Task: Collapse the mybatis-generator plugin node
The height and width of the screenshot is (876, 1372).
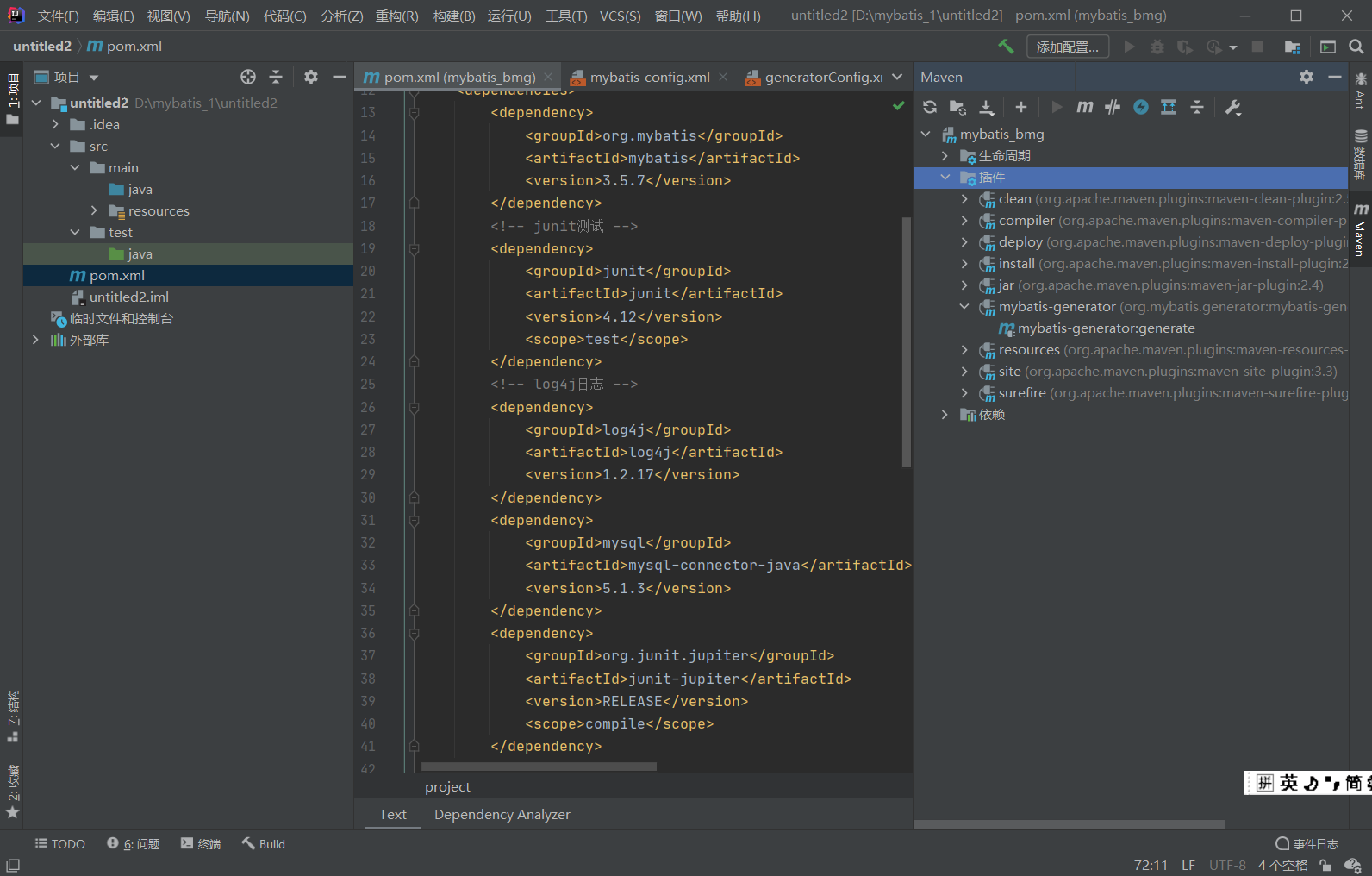Action: click(x=964, y=307)
